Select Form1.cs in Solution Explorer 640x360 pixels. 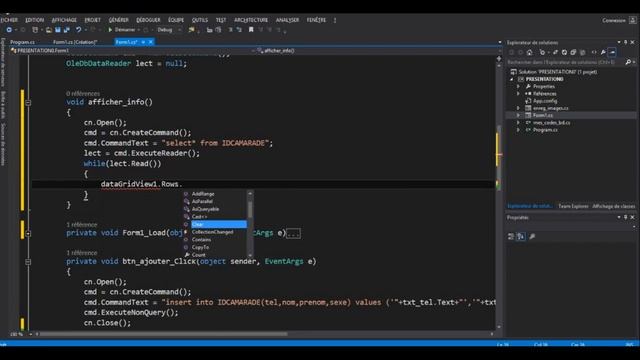[x=543, y=116]
